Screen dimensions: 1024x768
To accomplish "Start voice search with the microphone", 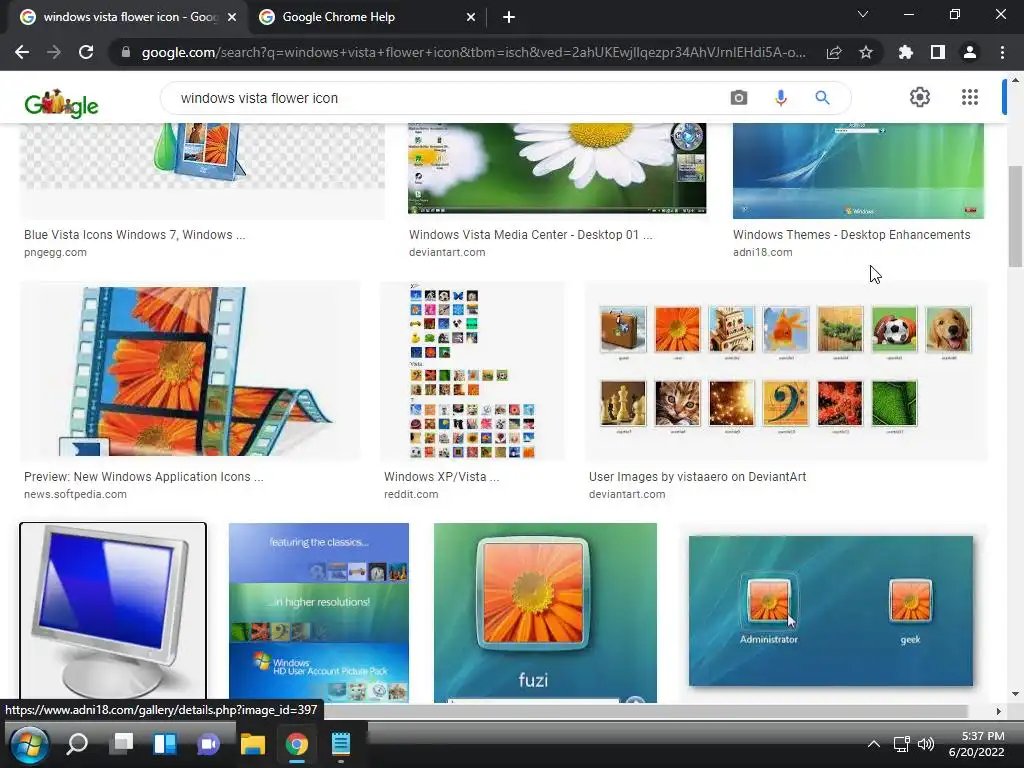I will [780, 98].
